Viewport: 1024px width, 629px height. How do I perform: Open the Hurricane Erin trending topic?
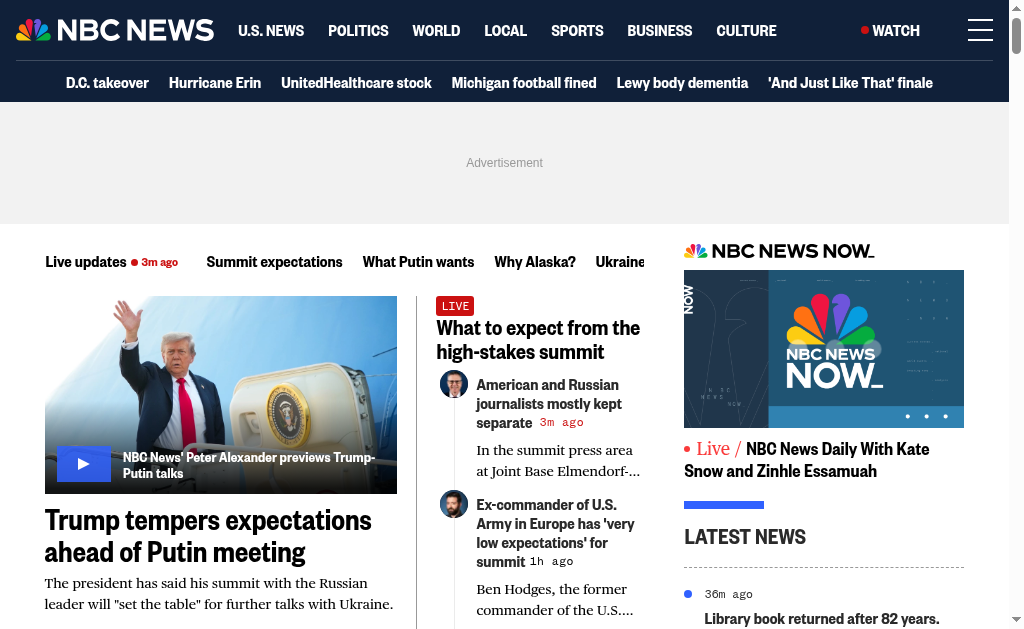tap(215, 83)
